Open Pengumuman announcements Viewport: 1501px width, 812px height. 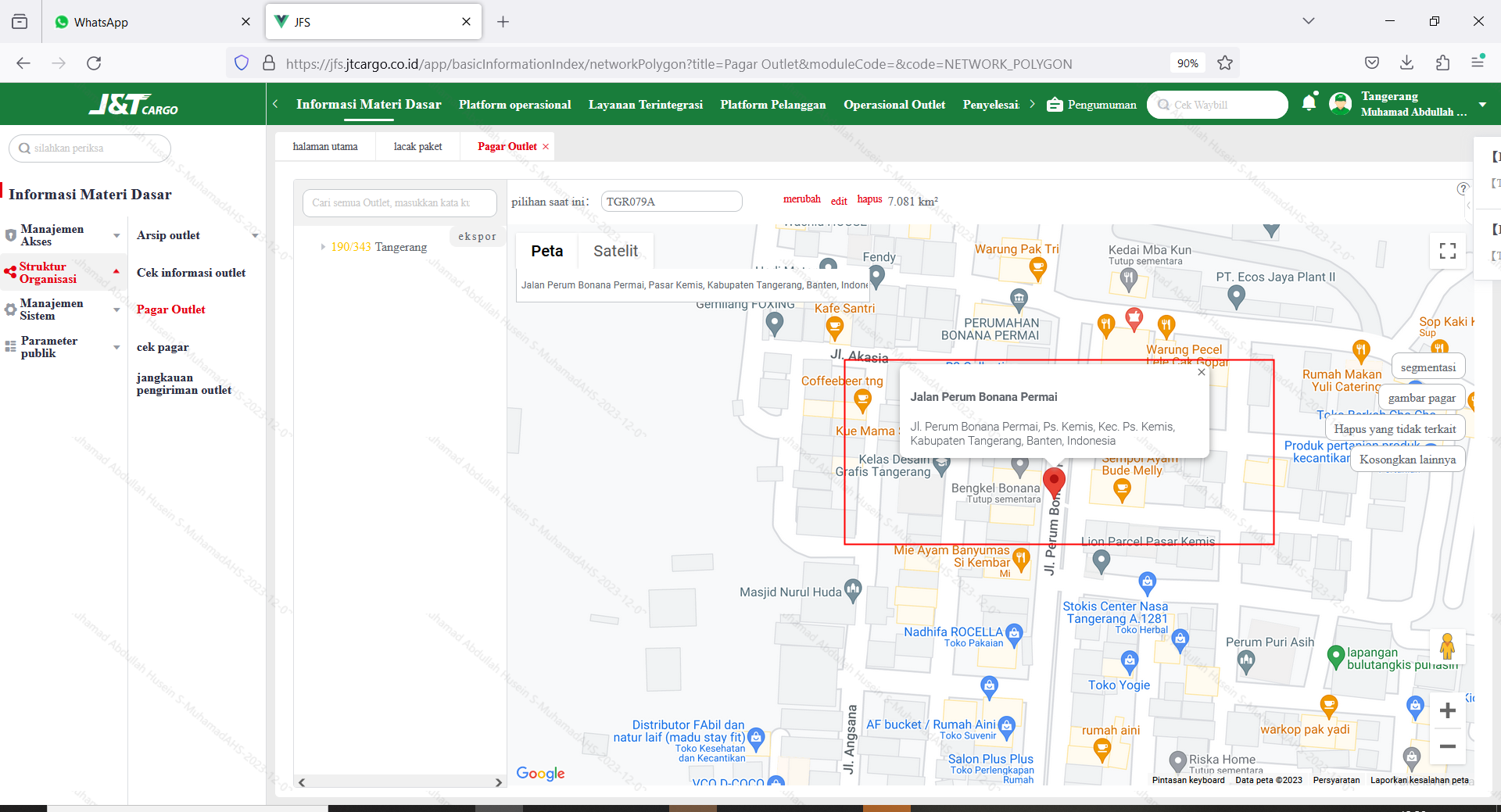pyautogui.click(x=1092, y=105)
